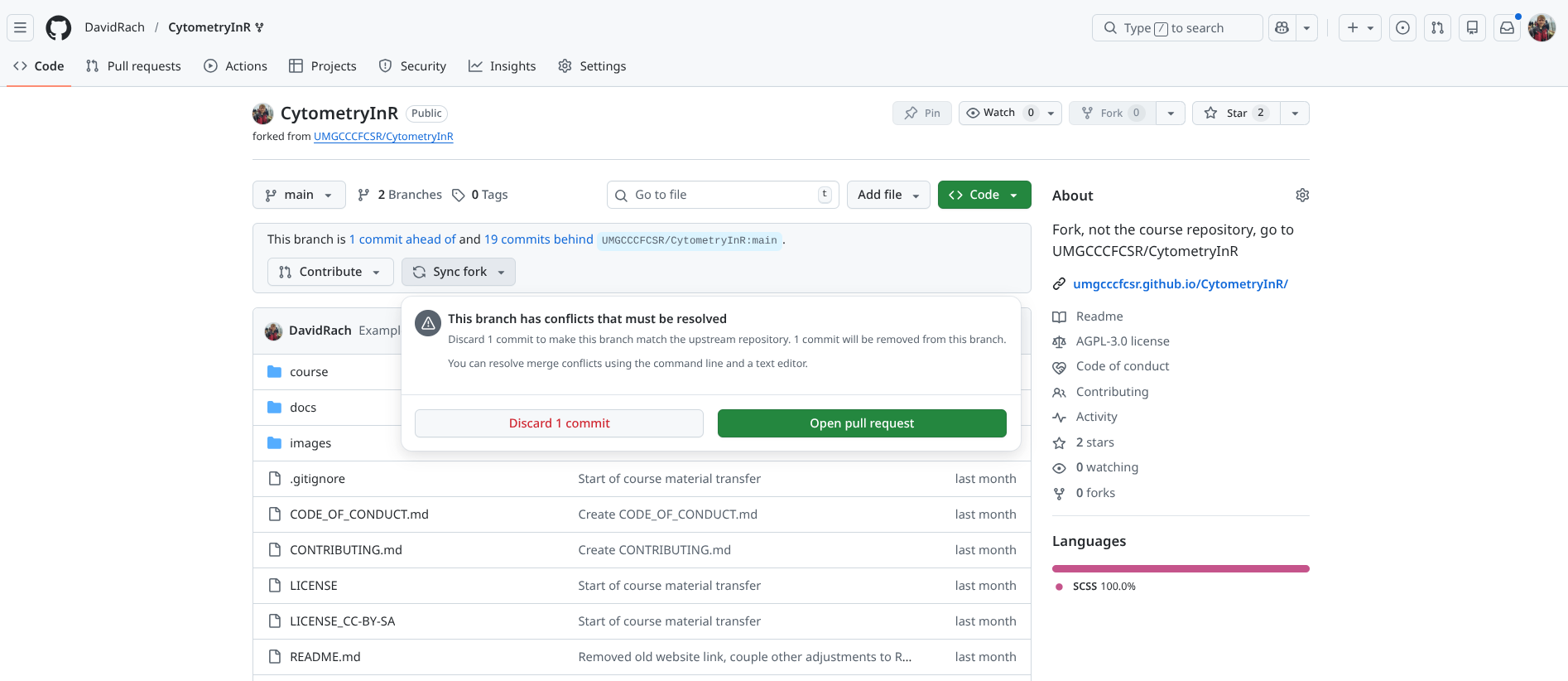
Task: Expand the main branch selector
Action: pos(299,196)
